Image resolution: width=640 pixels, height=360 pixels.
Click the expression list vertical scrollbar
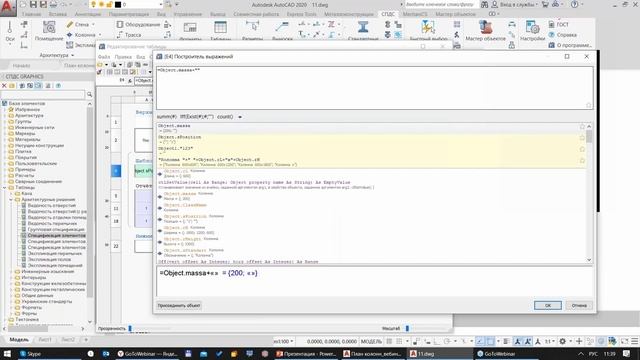pos(589,193)
